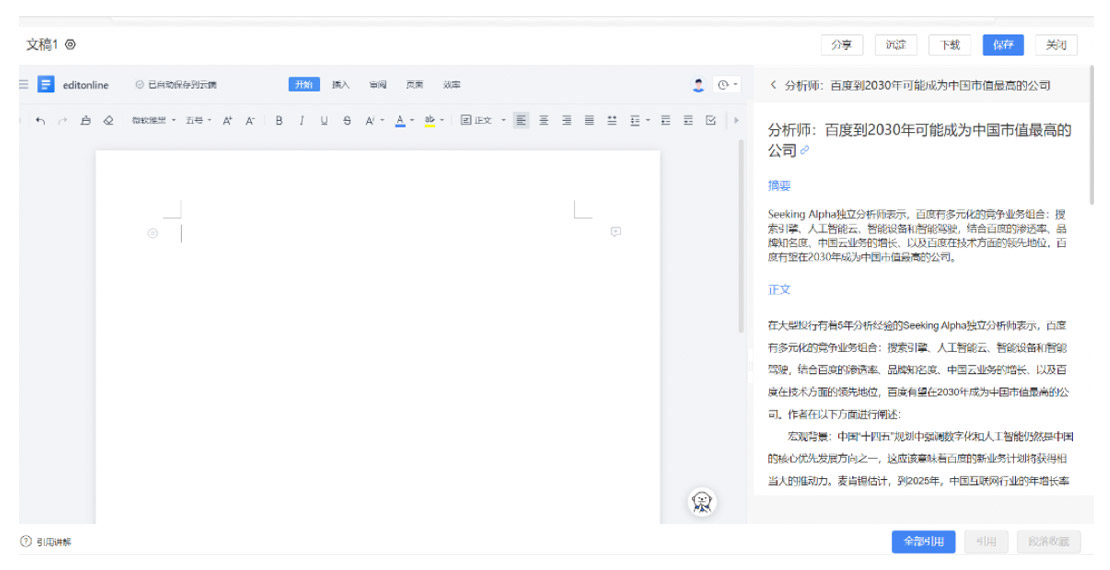Apply strikethrough formatting
Viewport: 1110px width, 570px height.
[347, 121]
